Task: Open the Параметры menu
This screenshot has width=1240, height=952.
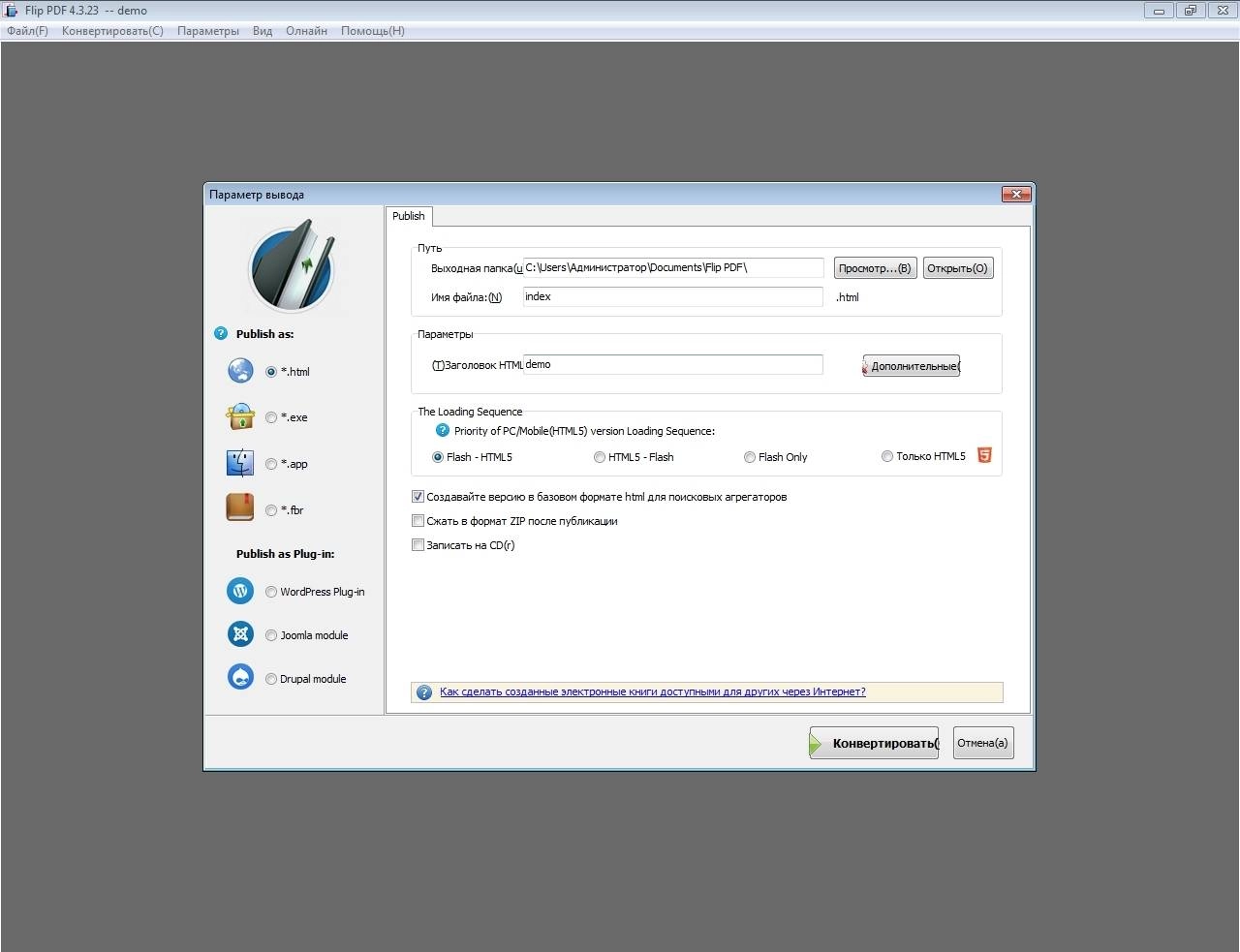Action: pos(208,31)
